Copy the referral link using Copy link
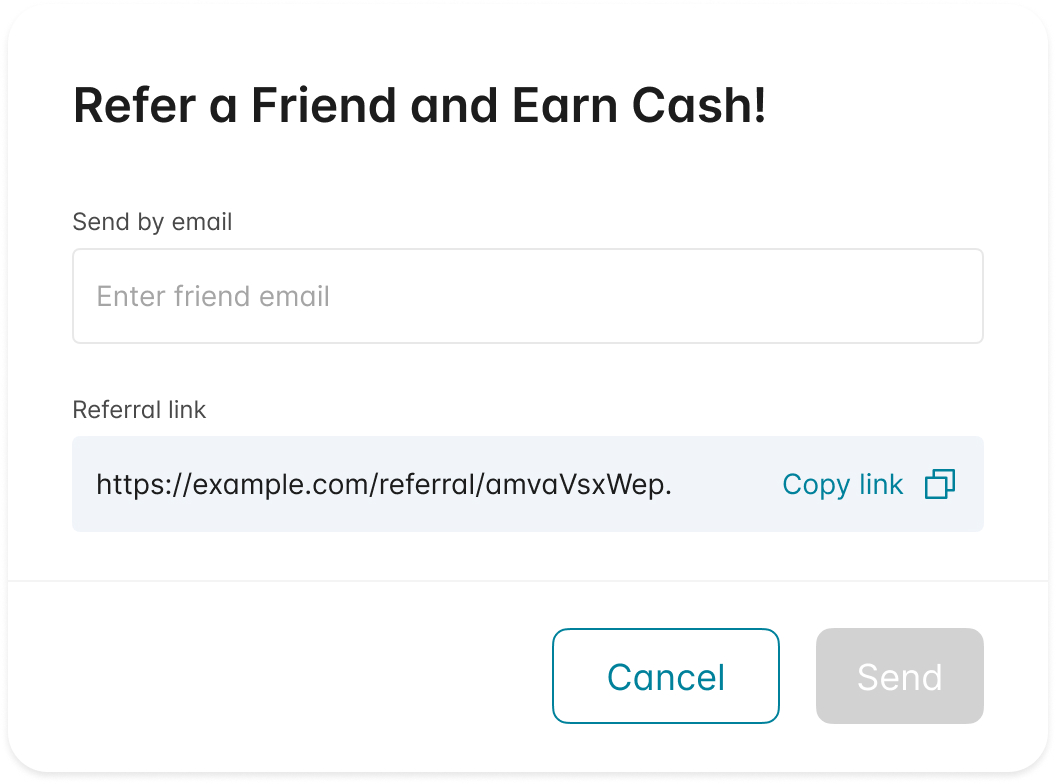1056x784 pixels. [868, 484]
